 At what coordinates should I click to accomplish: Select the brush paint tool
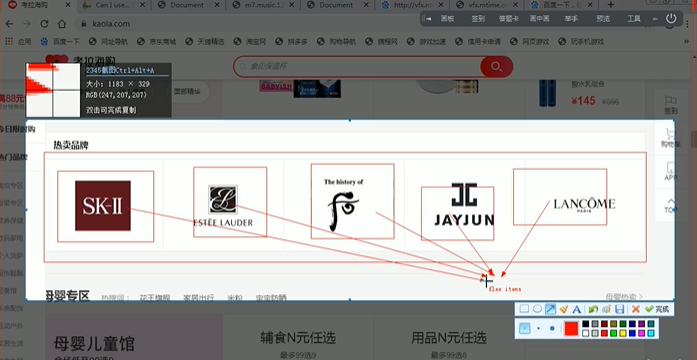[x=564, y=308]
